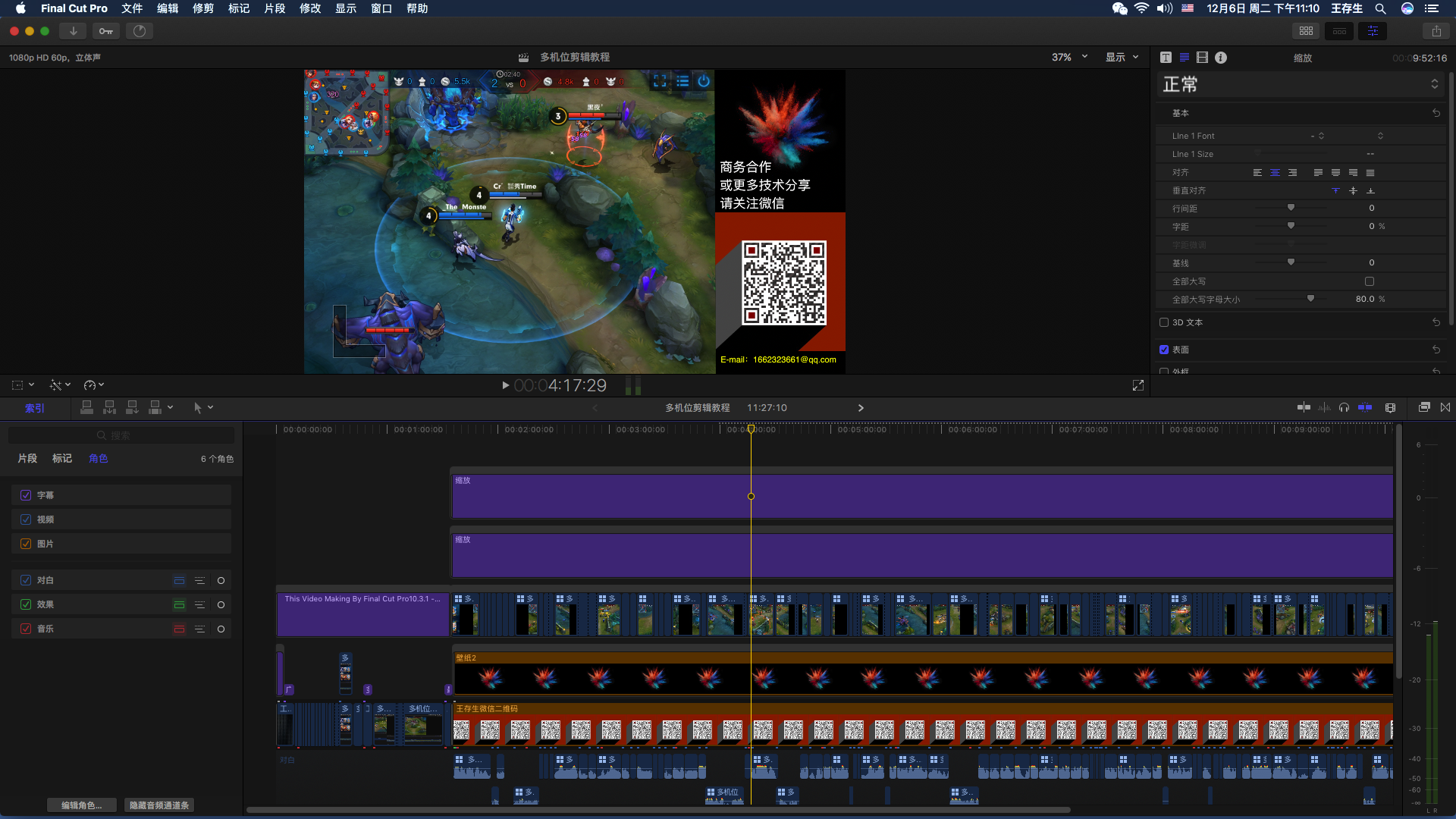Select the 壁纸2 clip in the timeline
This screenshot has width=1456, height=819.
(x=923, y=673)
